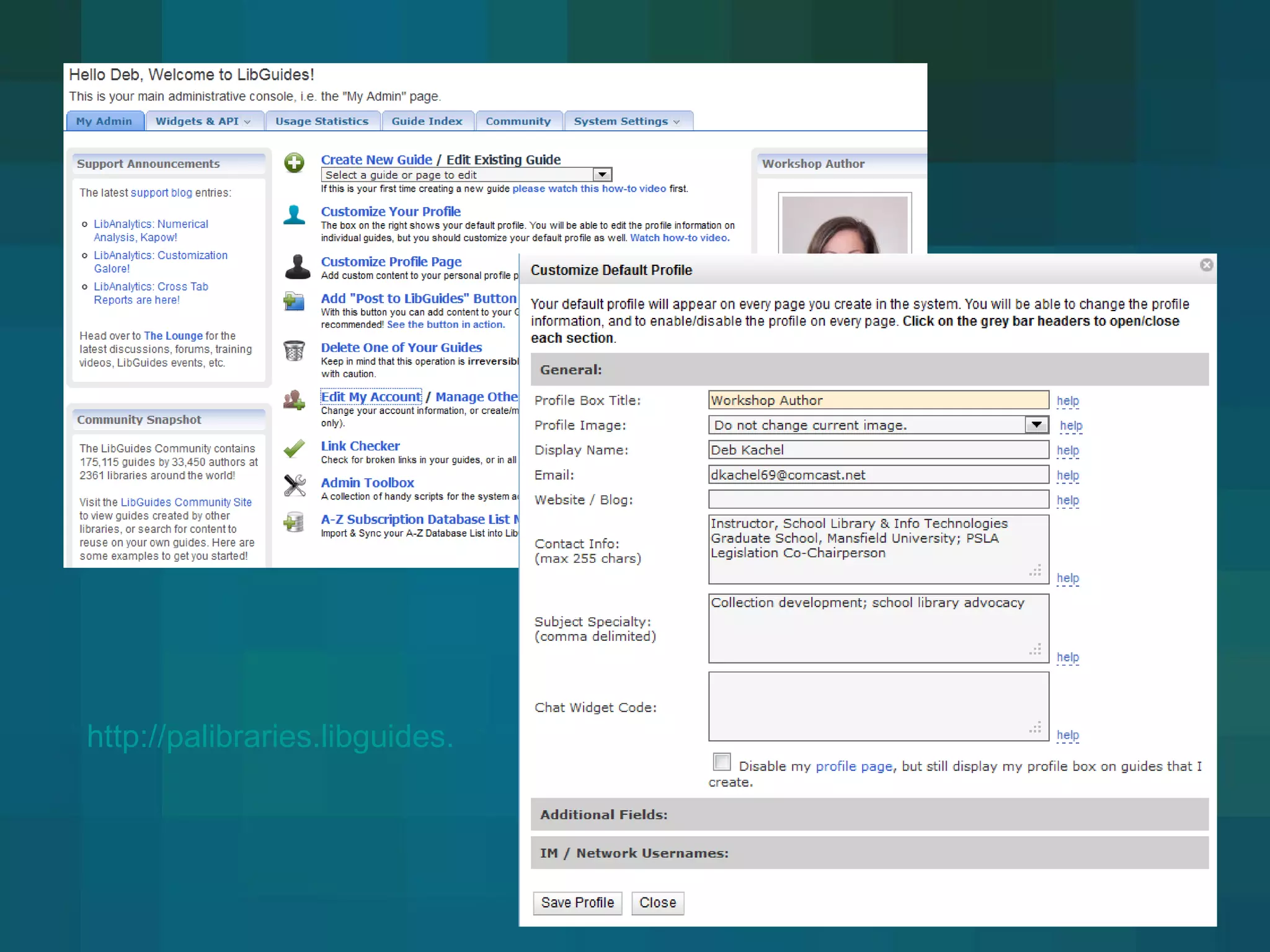Click the green plus Create New Guide icon
This screenshot has width=1270, height=952.
point(294,163)
